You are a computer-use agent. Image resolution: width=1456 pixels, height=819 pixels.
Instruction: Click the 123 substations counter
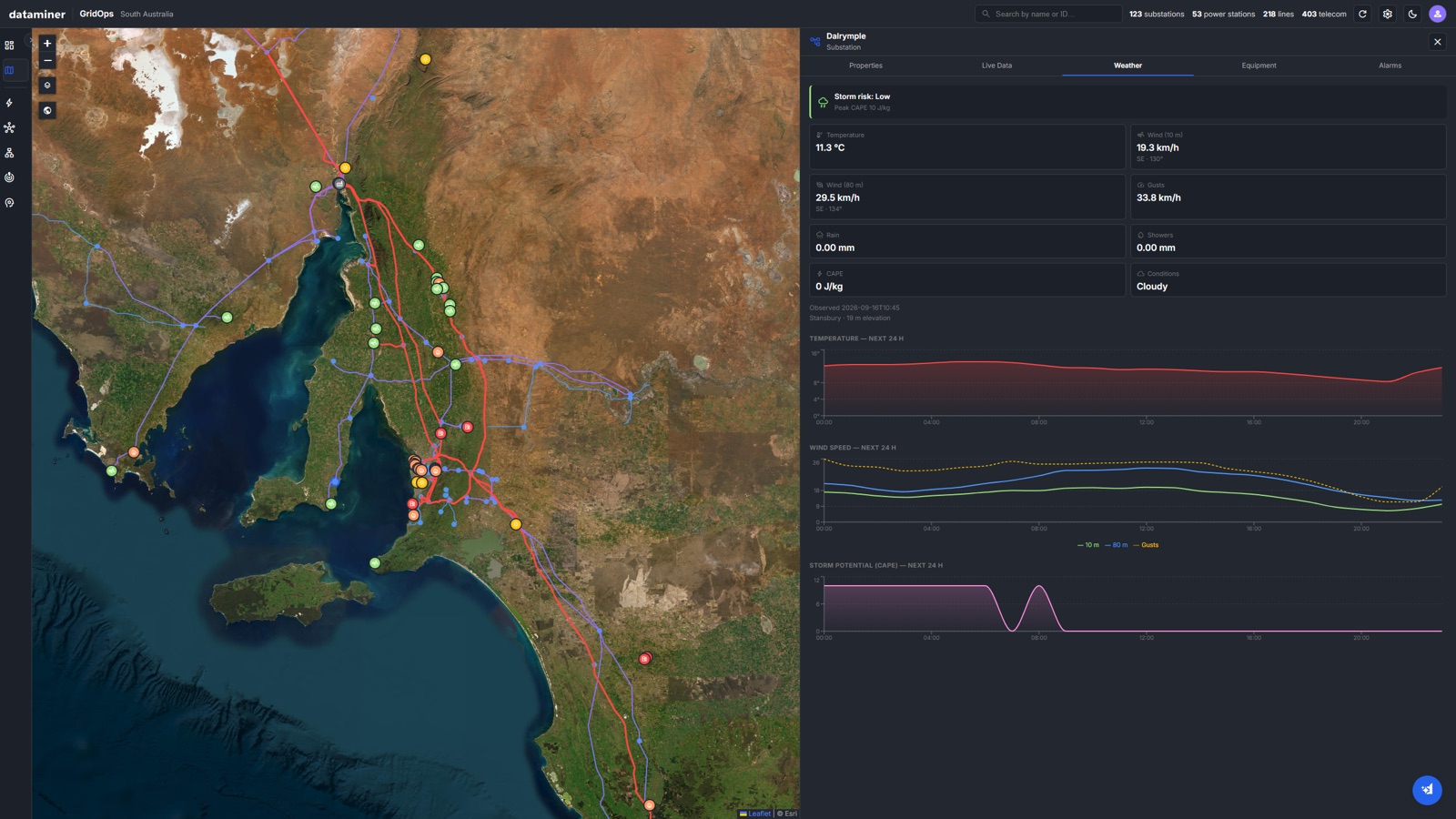tap(1157, 14)
